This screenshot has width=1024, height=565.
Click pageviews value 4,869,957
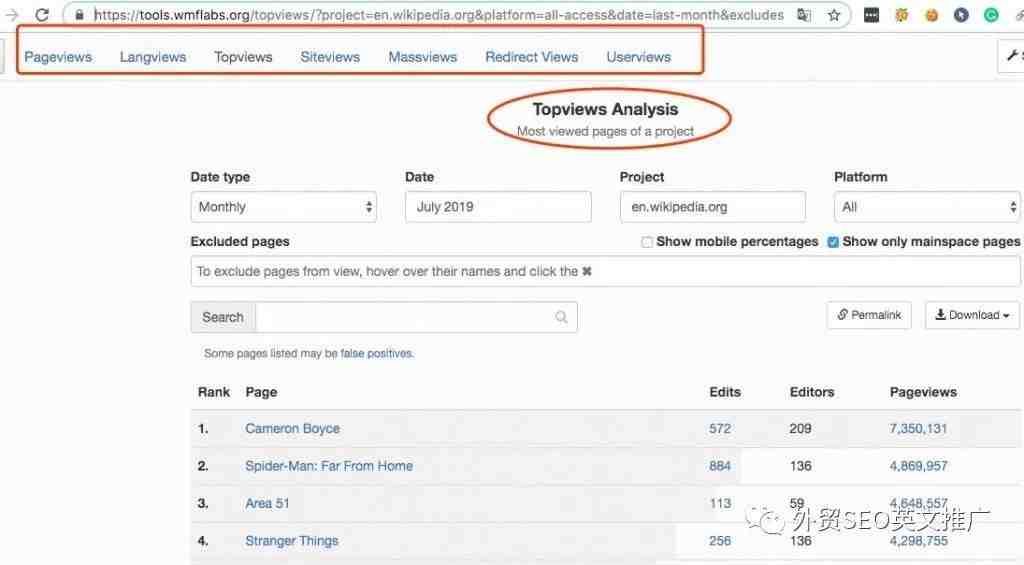pos(918,466)
